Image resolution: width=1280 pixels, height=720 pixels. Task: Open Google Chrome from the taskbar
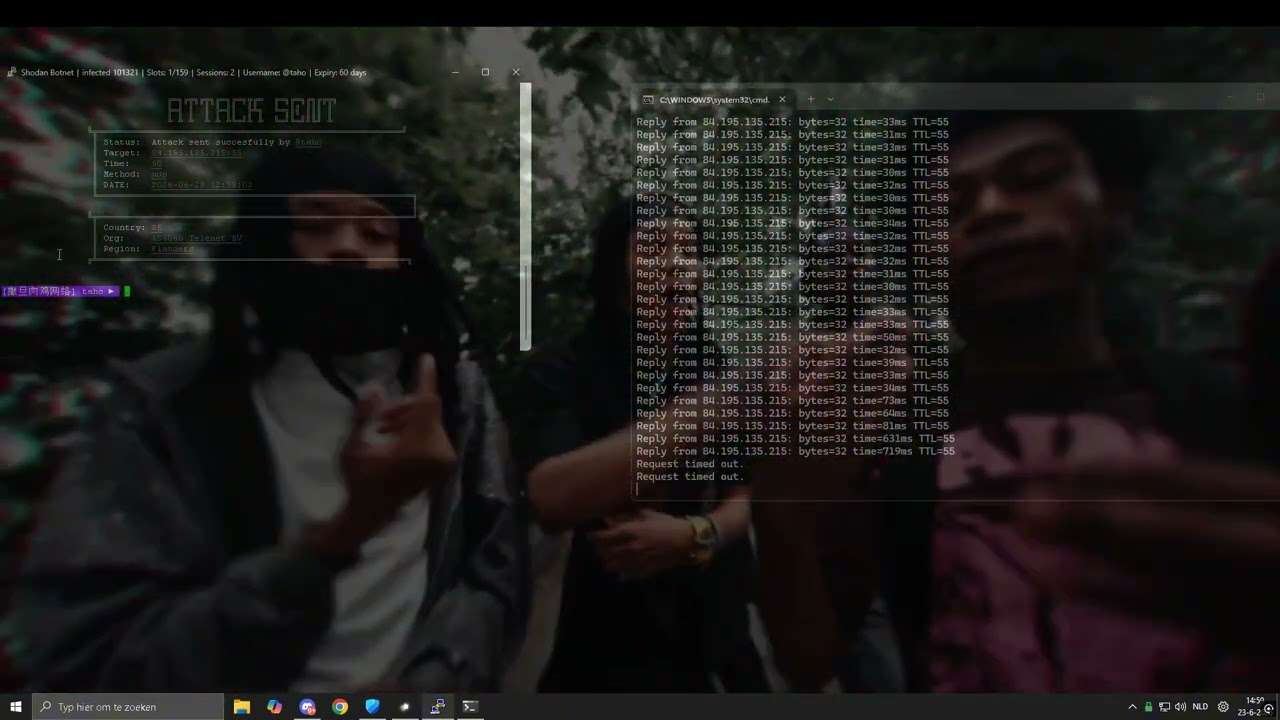click(x=340, y=707)
